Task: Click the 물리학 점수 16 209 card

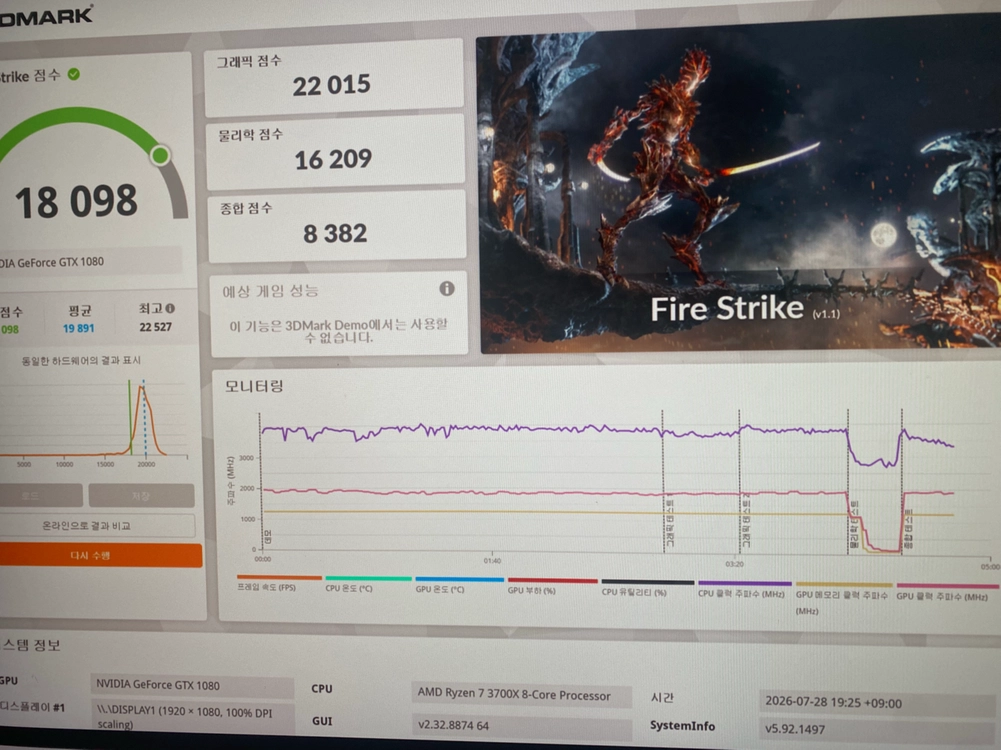Action: (x=336, y=152)
